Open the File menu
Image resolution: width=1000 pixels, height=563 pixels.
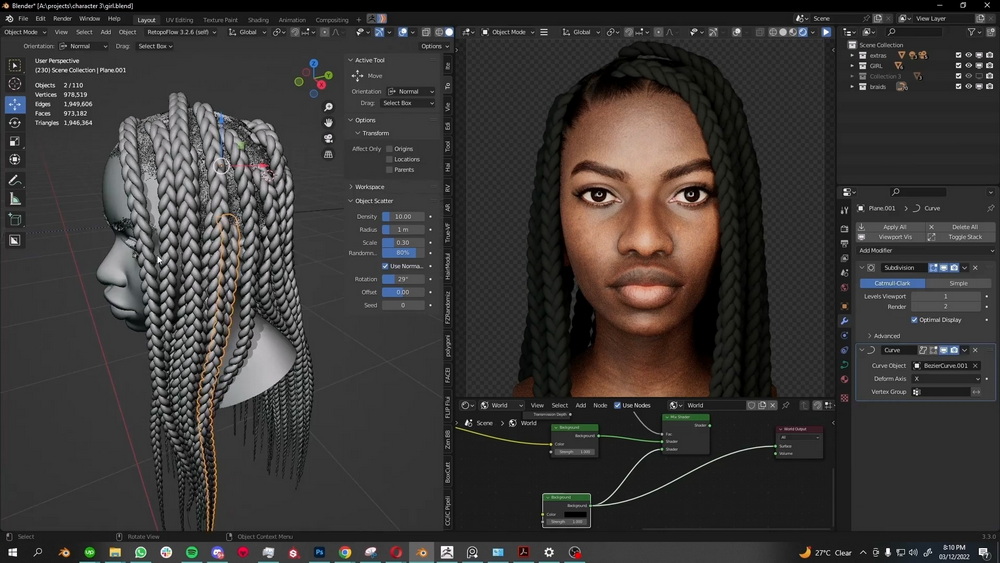(x=23, y=18)
